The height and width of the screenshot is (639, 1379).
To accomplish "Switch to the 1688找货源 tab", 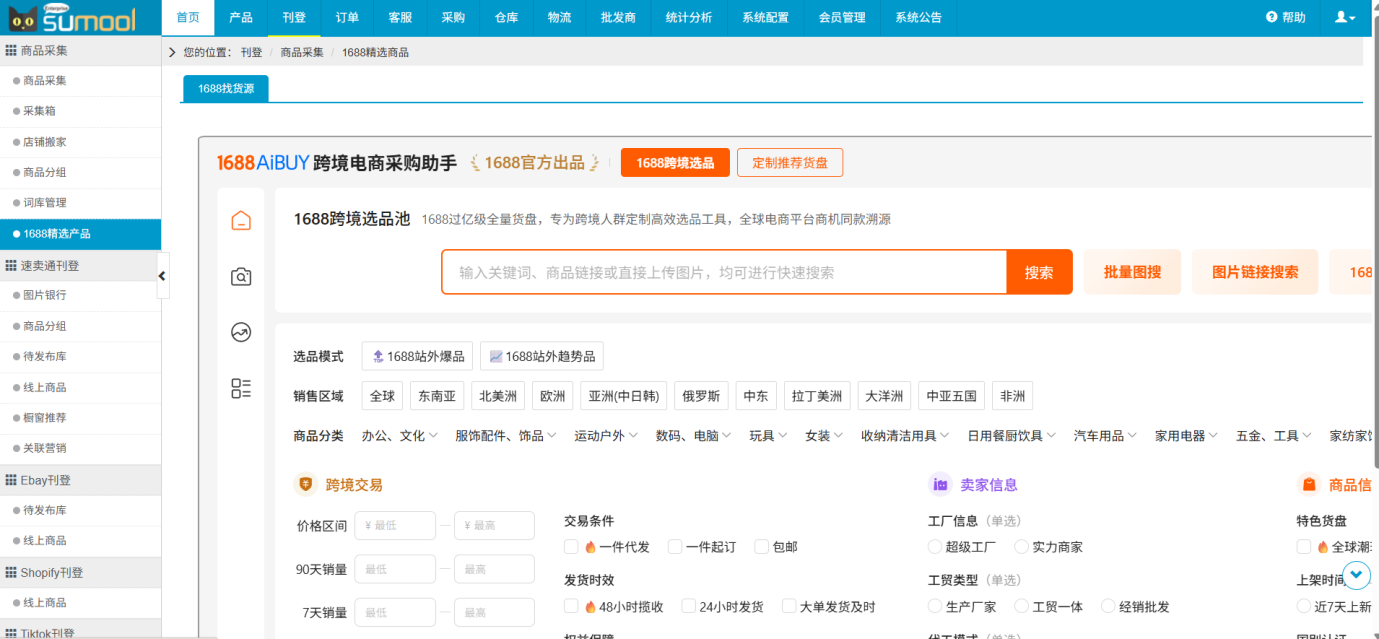I will pos(224,88).
